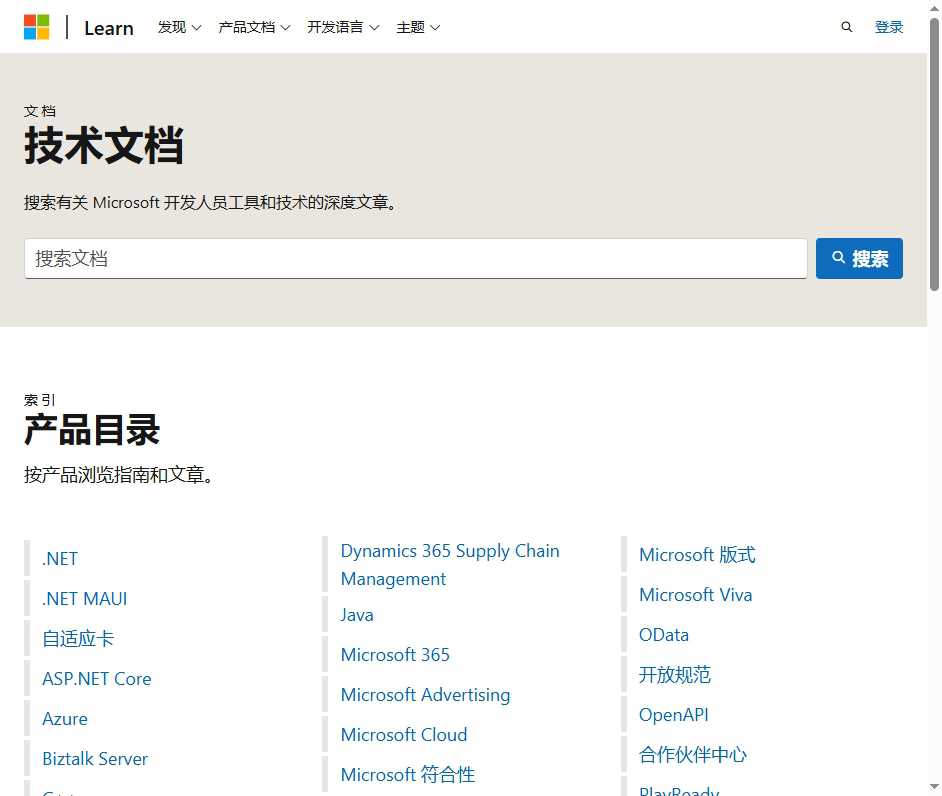Viewport: 942px width, 796px height.
Task: Click the OpenAPI catalog link
Action: [672, 714]
